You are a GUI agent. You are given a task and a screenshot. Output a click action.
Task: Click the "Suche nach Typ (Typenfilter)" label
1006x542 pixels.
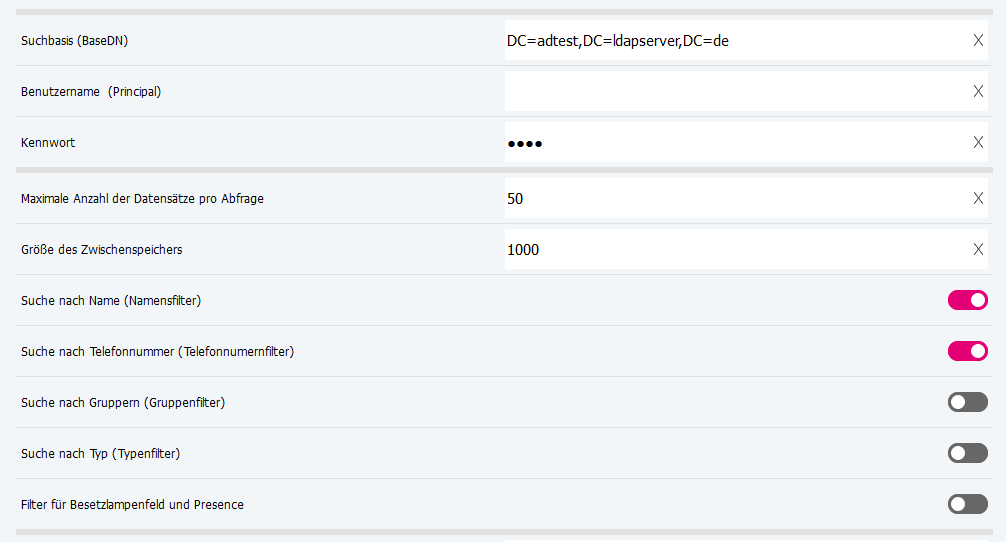pyautogui.click(x=100, y=454)
